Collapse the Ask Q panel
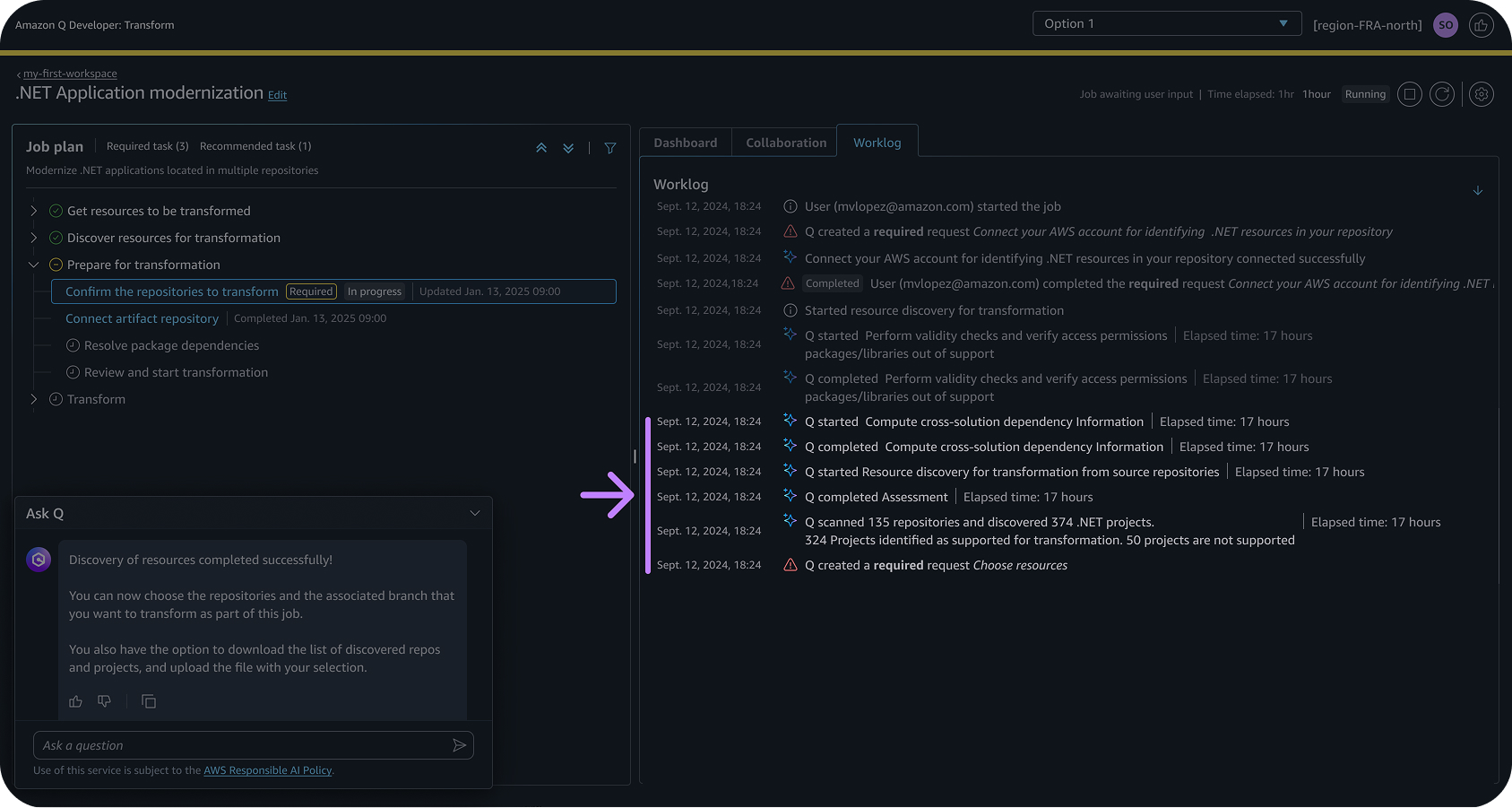1512x808 pixels. point(475,513)
